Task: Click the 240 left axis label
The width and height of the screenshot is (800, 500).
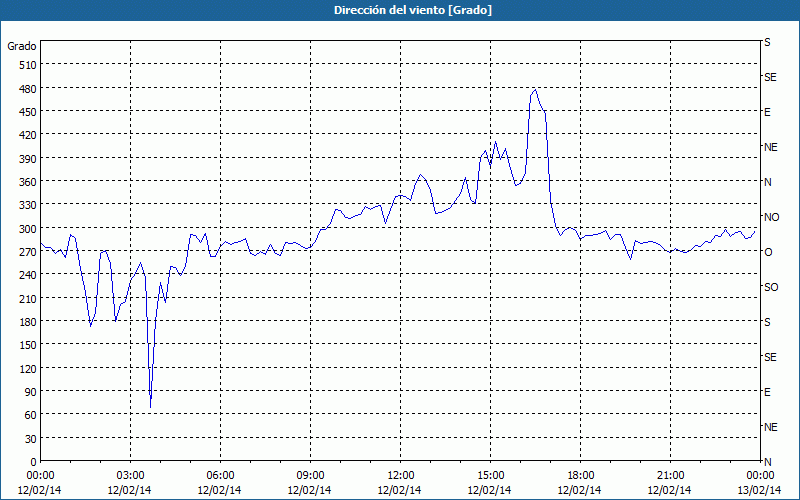Action: pos(28,275)
